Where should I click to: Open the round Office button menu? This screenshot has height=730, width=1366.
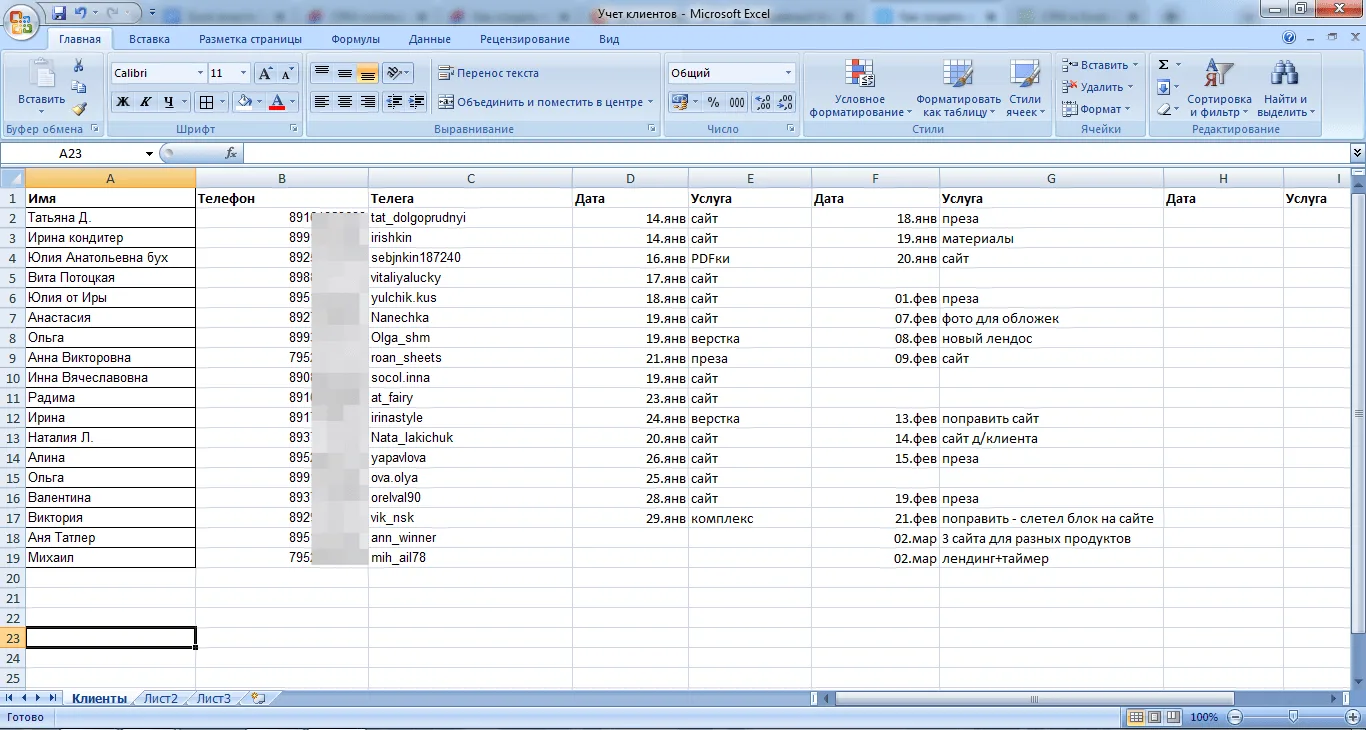click(22, 20)
